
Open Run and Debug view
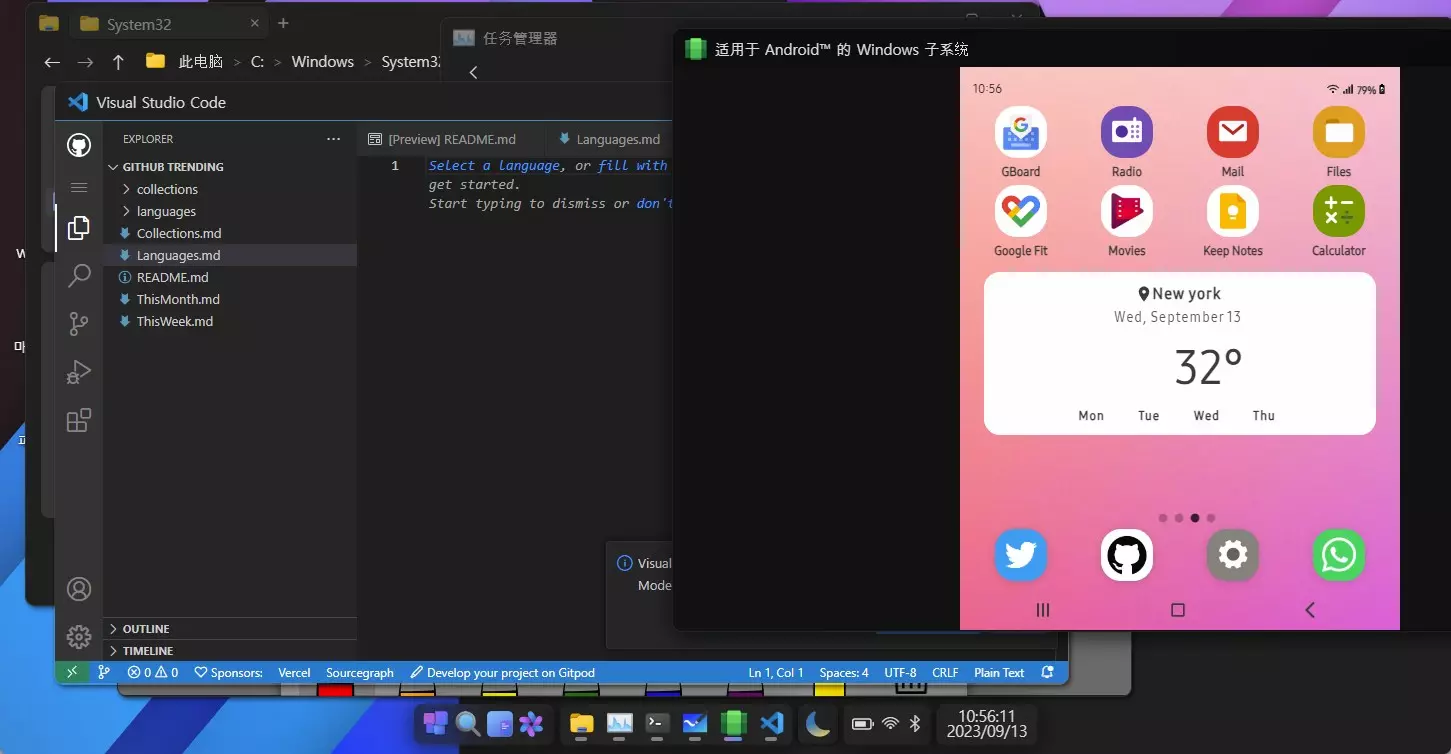(79, 372)
